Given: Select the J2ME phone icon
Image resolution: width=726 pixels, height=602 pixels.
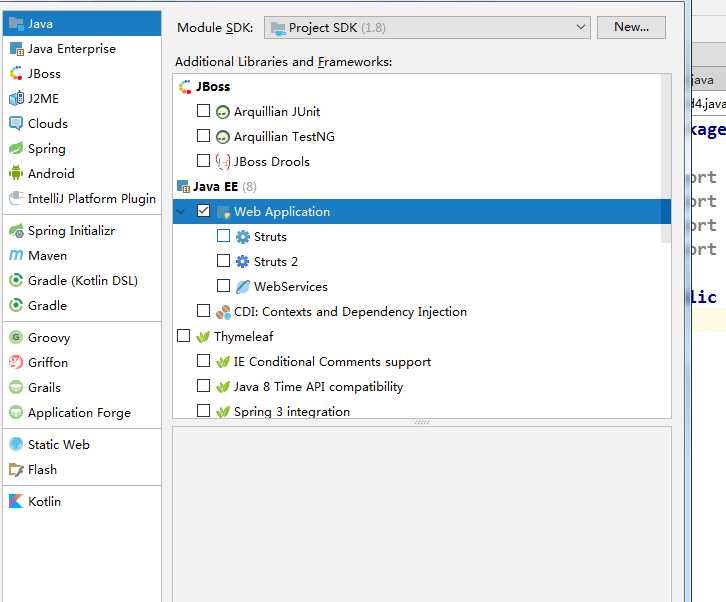Looking at the screenshot, I should (x=16, y=99).
